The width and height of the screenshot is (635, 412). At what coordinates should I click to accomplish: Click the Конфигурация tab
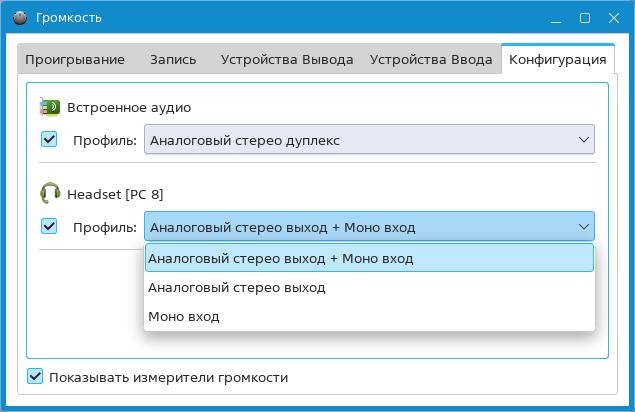point(557,59)
